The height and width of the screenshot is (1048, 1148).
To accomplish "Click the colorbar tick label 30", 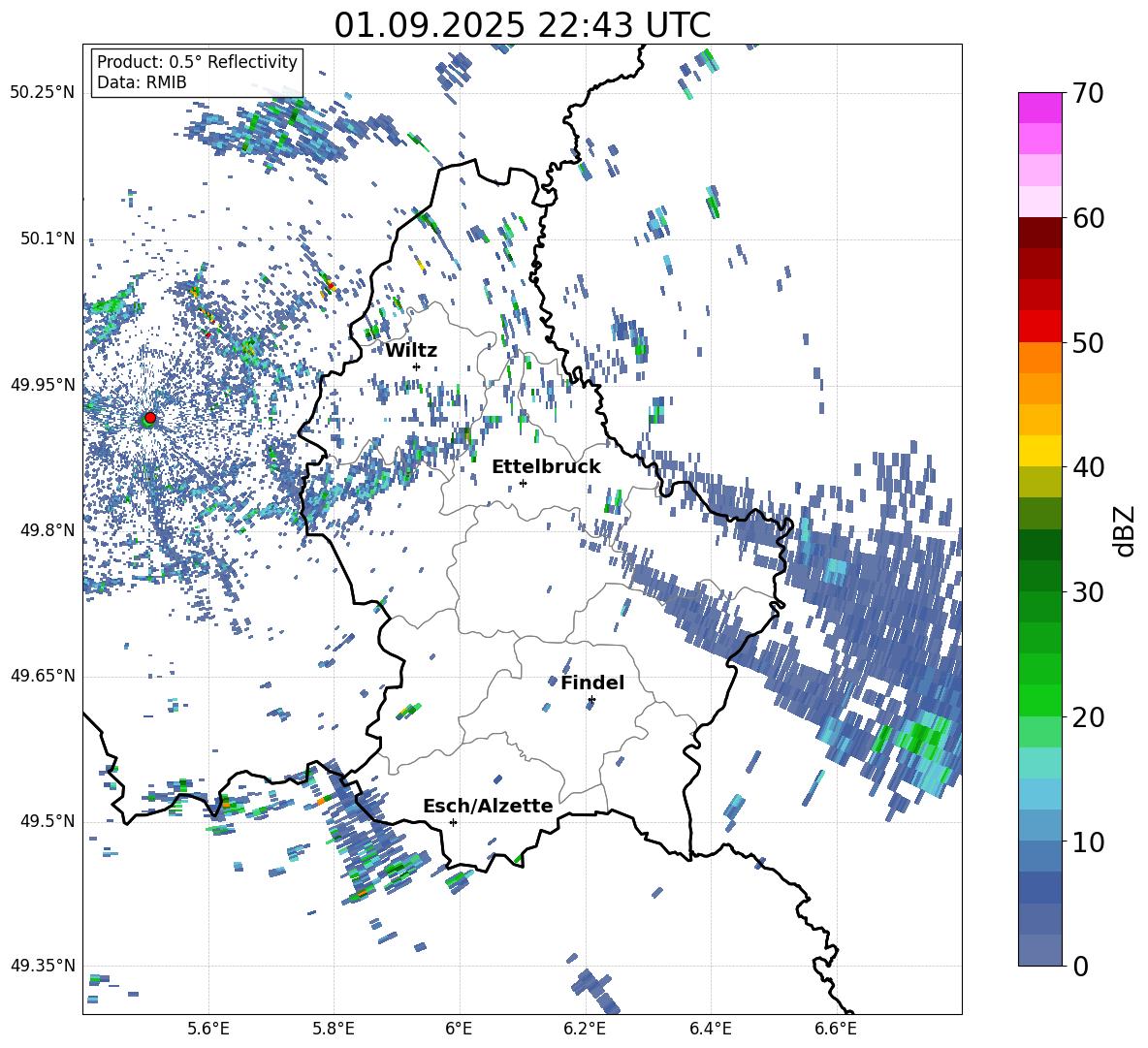I will 1088,592.
